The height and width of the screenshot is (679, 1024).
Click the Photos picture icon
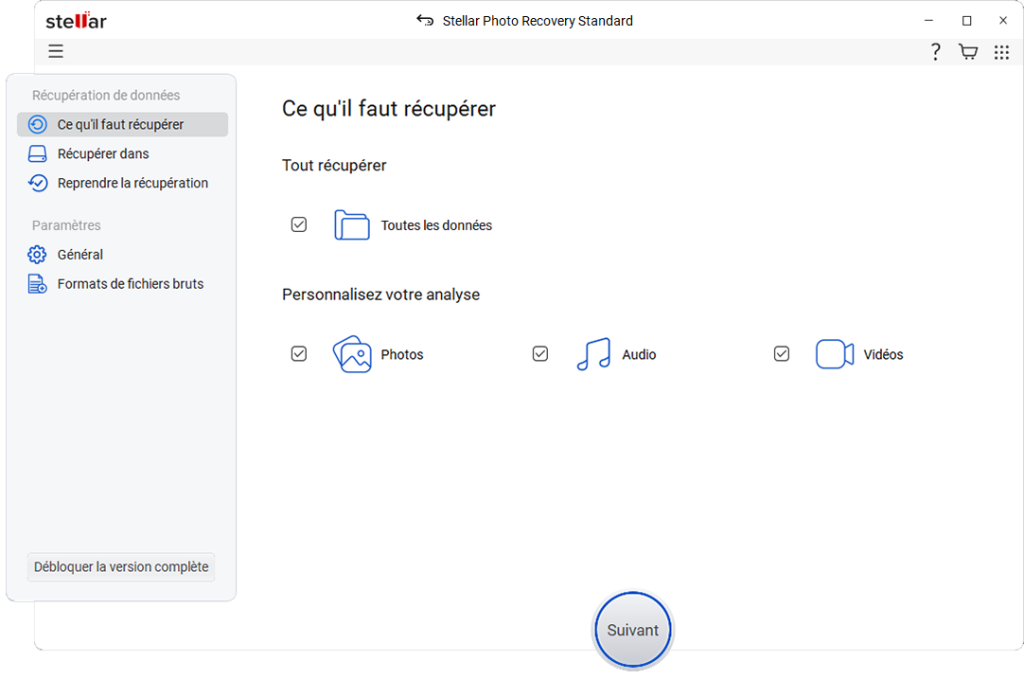(352, 354)
